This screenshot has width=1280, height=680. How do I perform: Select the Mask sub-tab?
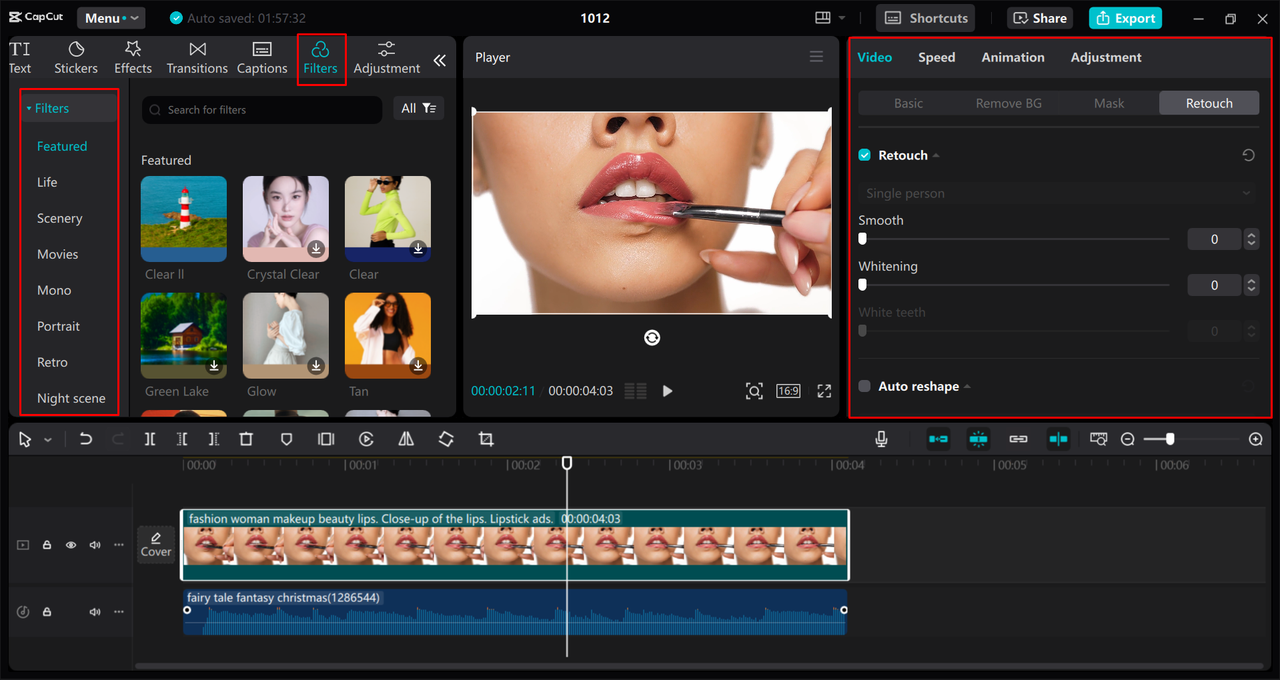coord(1109,103)
